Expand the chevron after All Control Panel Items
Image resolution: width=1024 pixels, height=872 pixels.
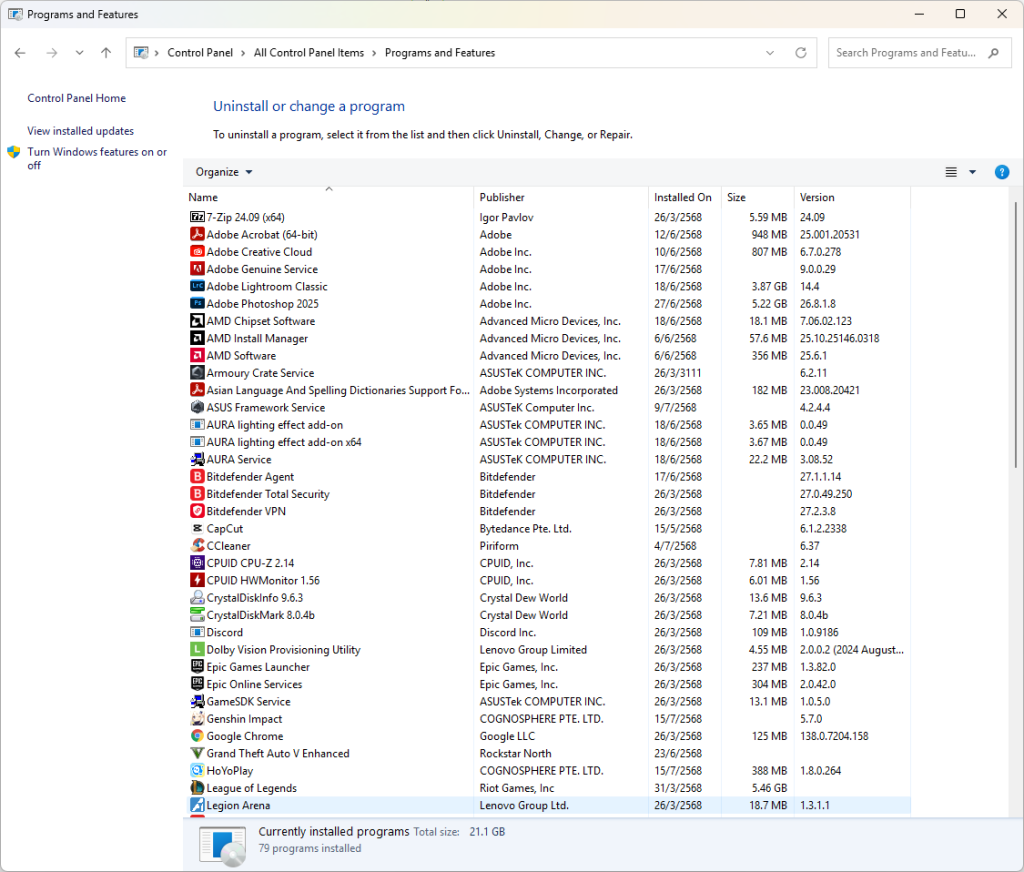pos(374,53)
